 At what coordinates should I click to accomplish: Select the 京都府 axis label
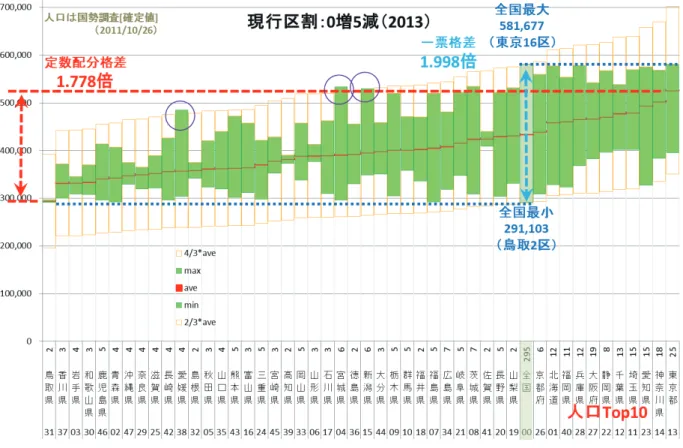[x=540, y=387]
